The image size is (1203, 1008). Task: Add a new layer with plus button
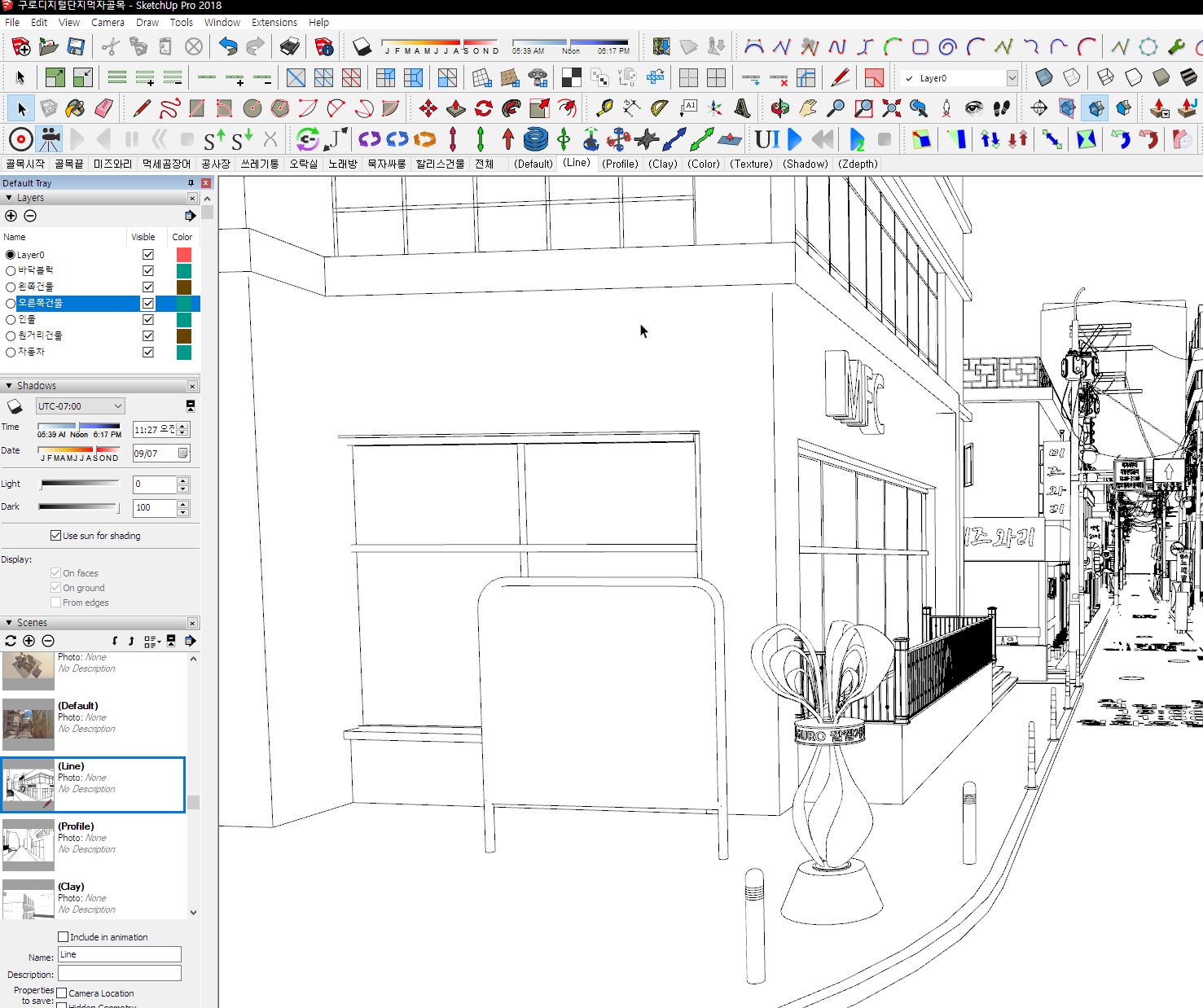pyautogui.click(x=11, y=216)
